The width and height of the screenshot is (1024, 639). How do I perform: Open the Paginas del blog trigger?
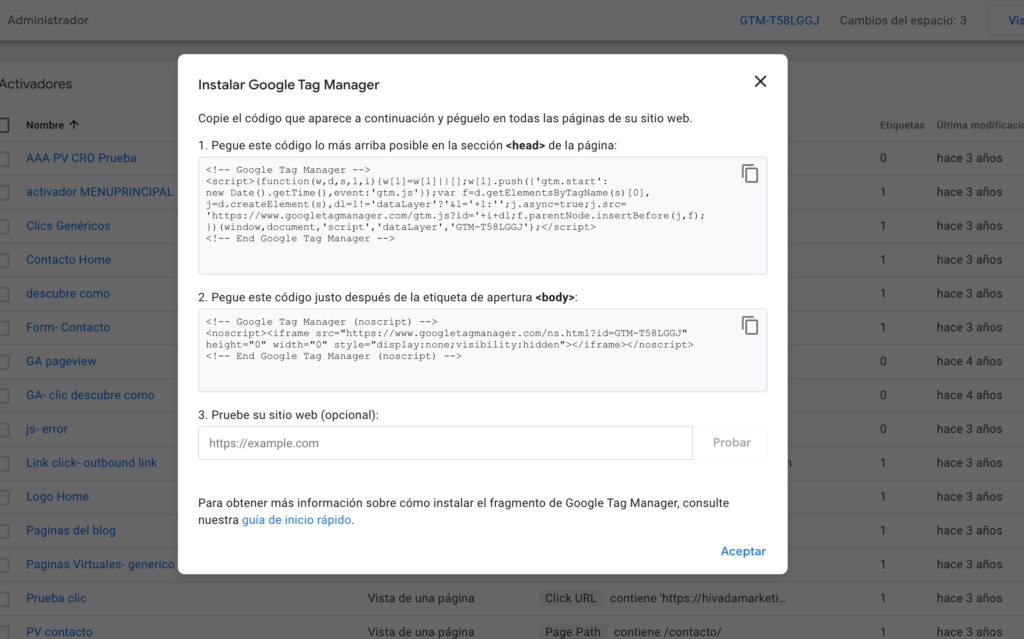point(71,531)
